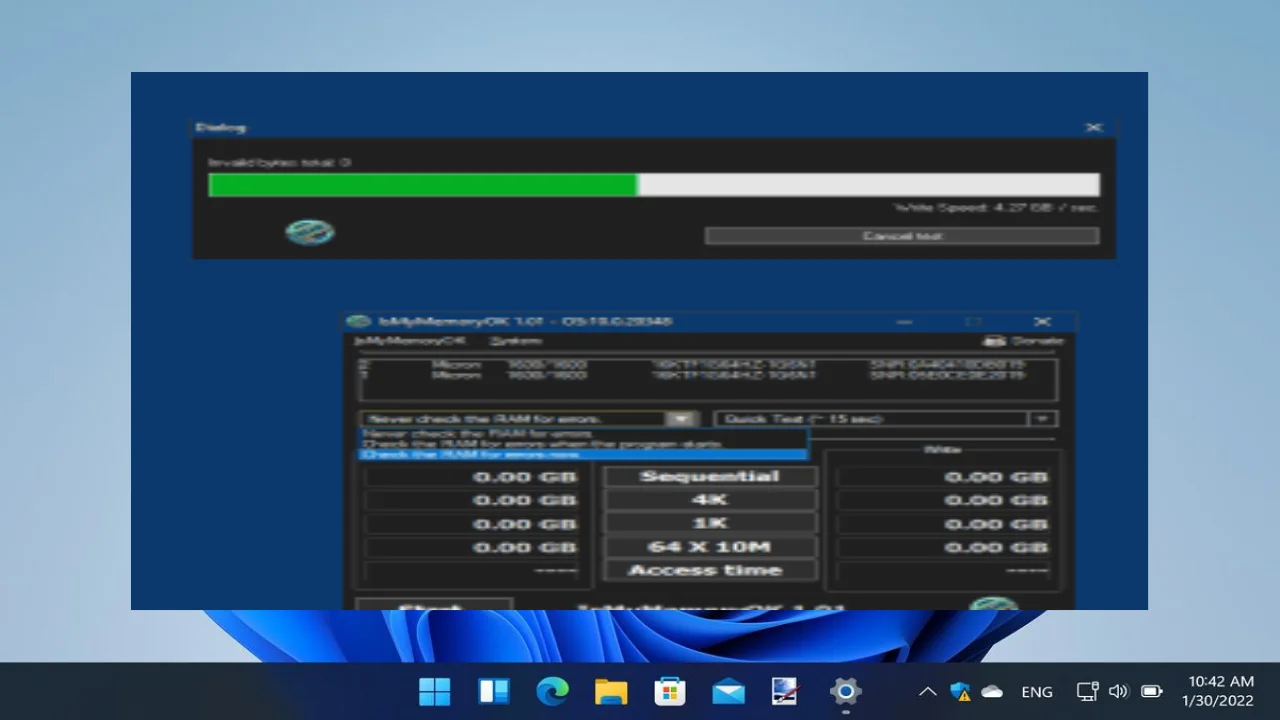Click the IsMyMemoryOK title bar app icon
Screen dimensions: 1280x720
(359, 322)
